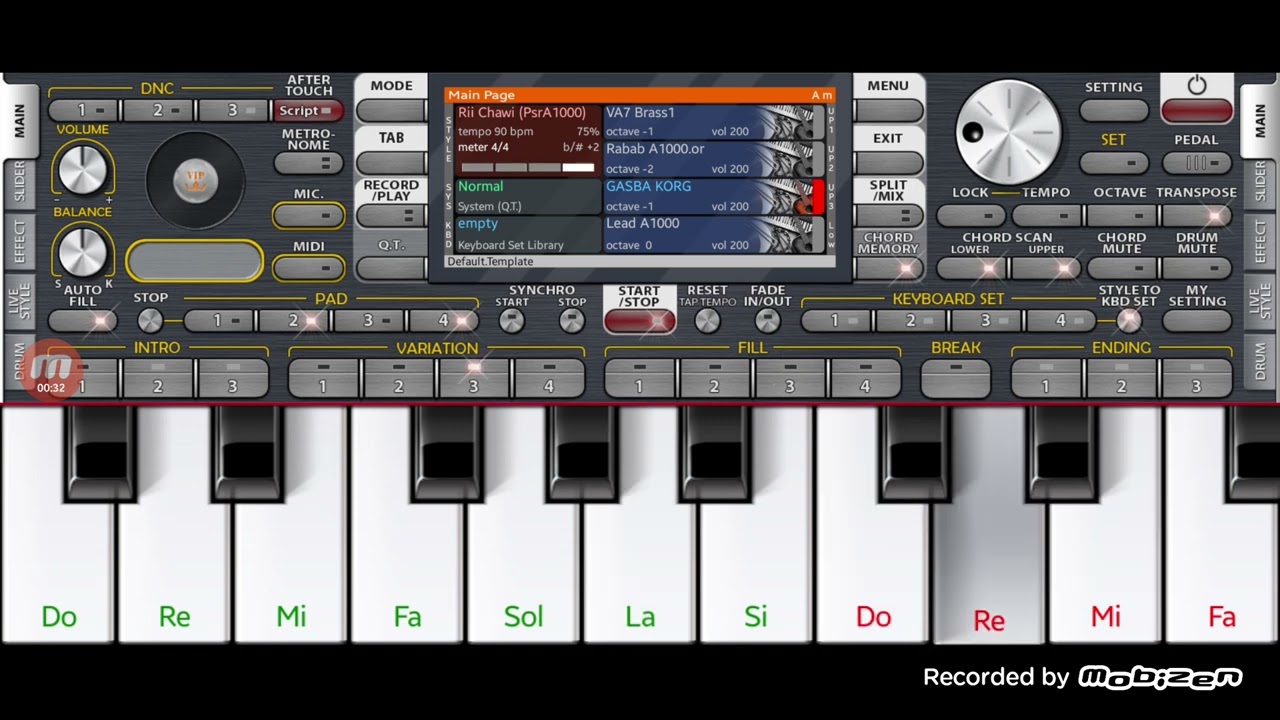Tap the Fade In/Out round button
The image size is (1280, 720).
(767, 320)
